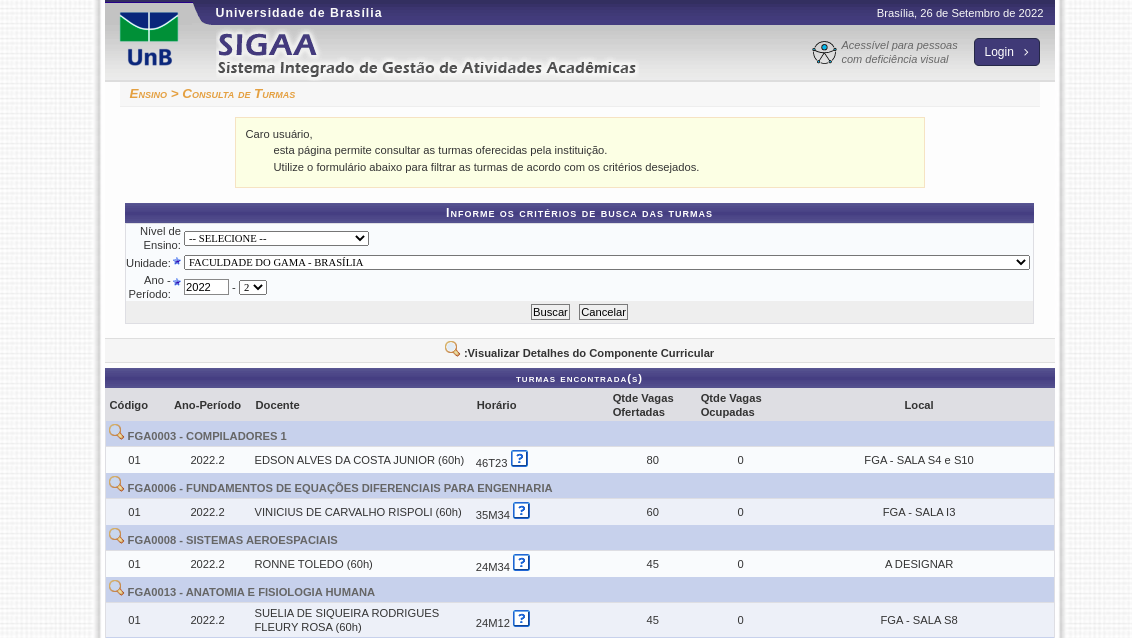The image size is (1132, 638).
Task: Click magnifier icon for FGA0003 Compiladores 1
Action: point(116,433)
